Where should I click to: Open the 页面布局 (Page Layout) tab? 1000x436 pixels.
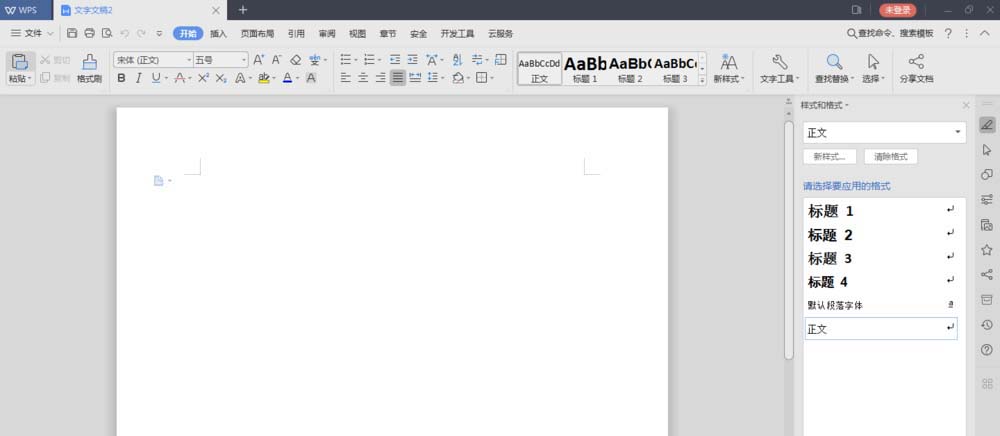[257, 34]
